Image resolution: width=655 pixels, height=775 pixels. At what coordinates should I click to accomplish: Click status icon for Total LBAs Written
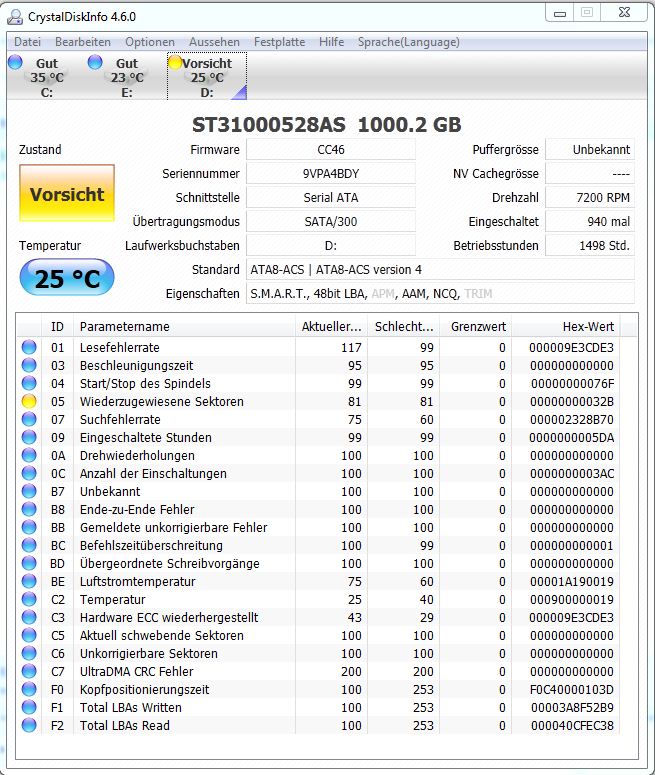(29, 707)
